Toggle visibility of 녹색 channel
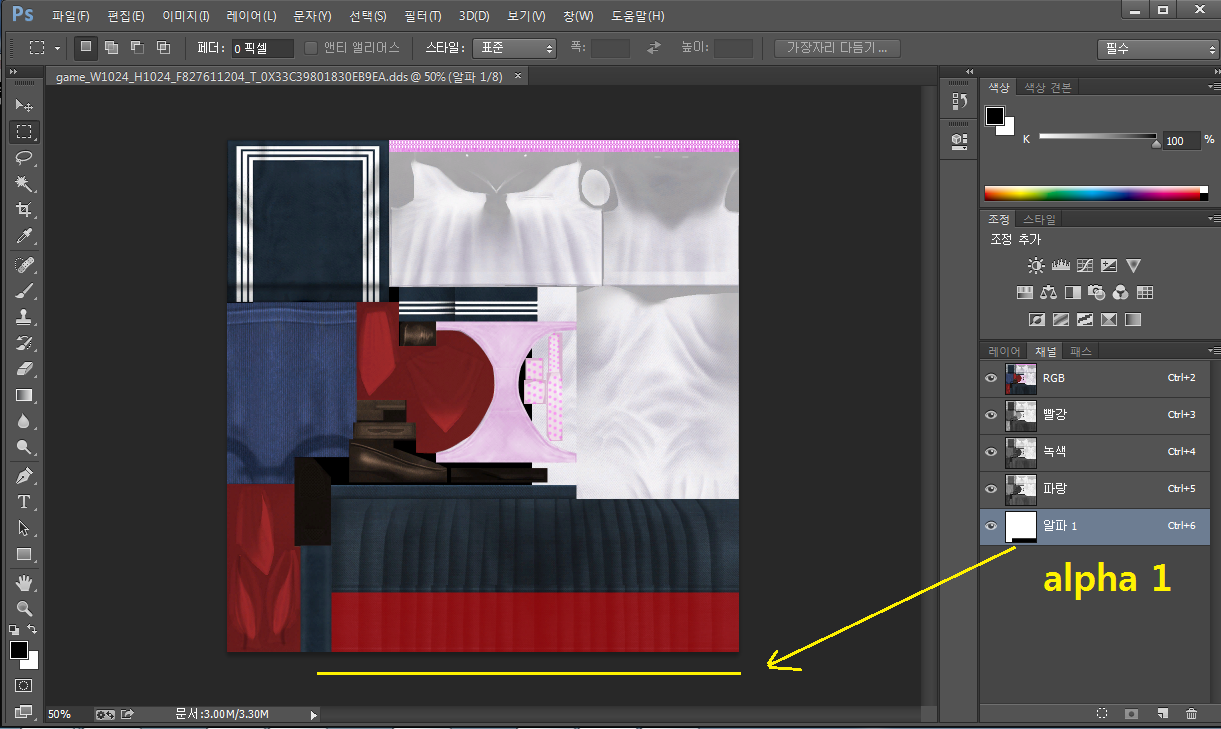The image size is (1221, 729). [x=991, y=452]
